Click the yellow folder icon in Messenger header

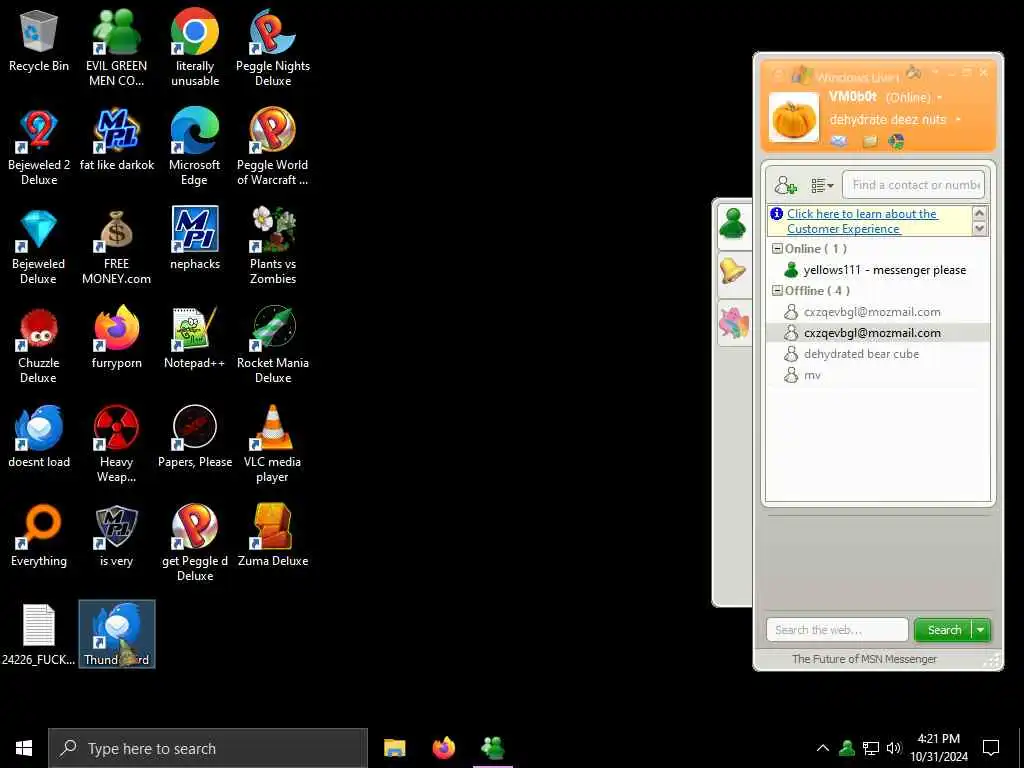(x=869, y=140)
